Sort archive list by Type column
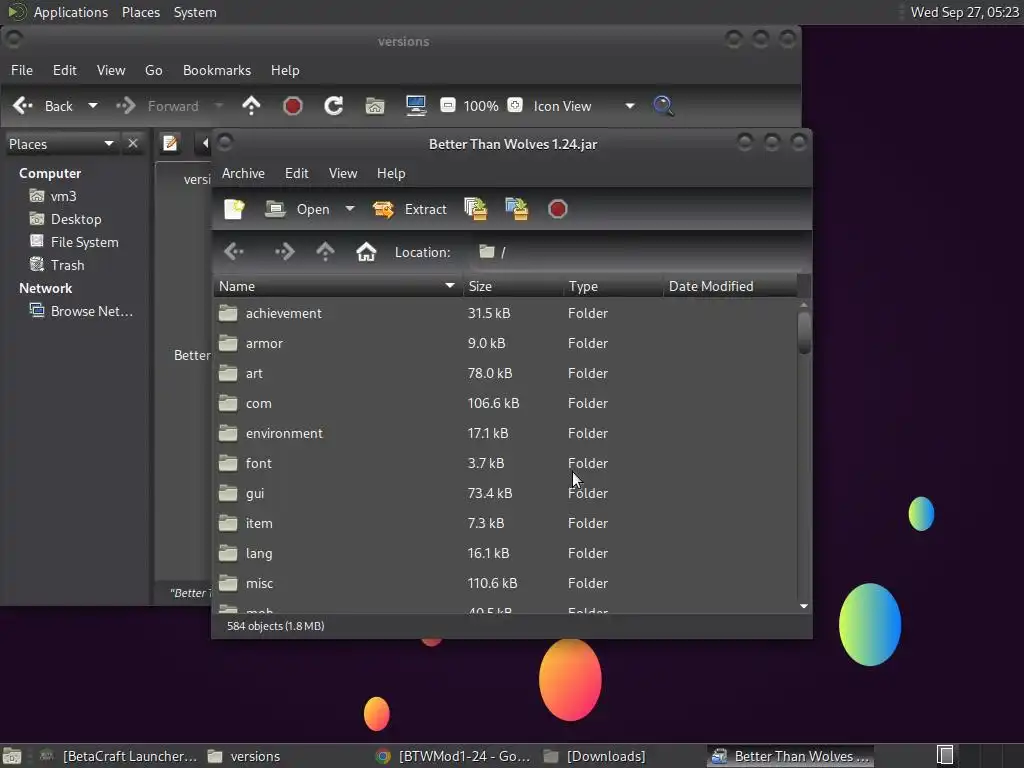1024x768 pixels. coord(613,286)
